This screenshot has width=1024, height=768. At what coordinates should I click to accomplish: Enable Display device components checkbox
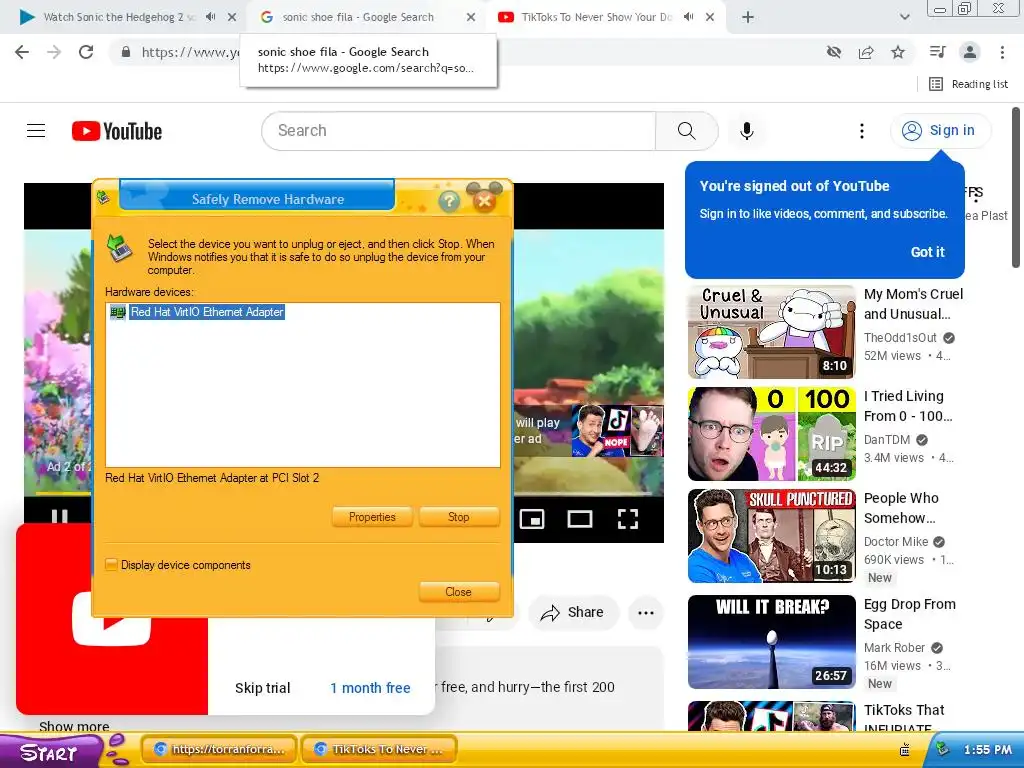[x=112, y=565]
